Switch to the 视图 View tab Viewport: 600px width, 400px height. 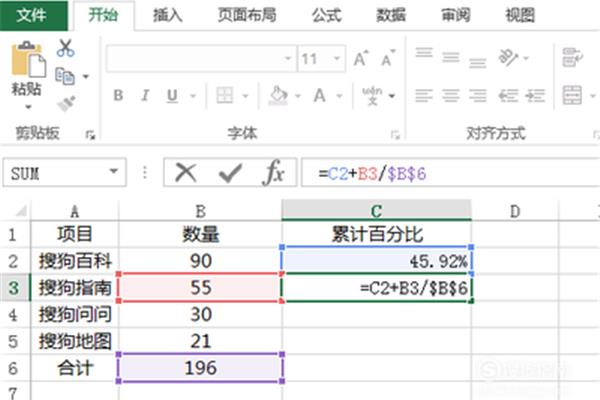tap(520, 16)
